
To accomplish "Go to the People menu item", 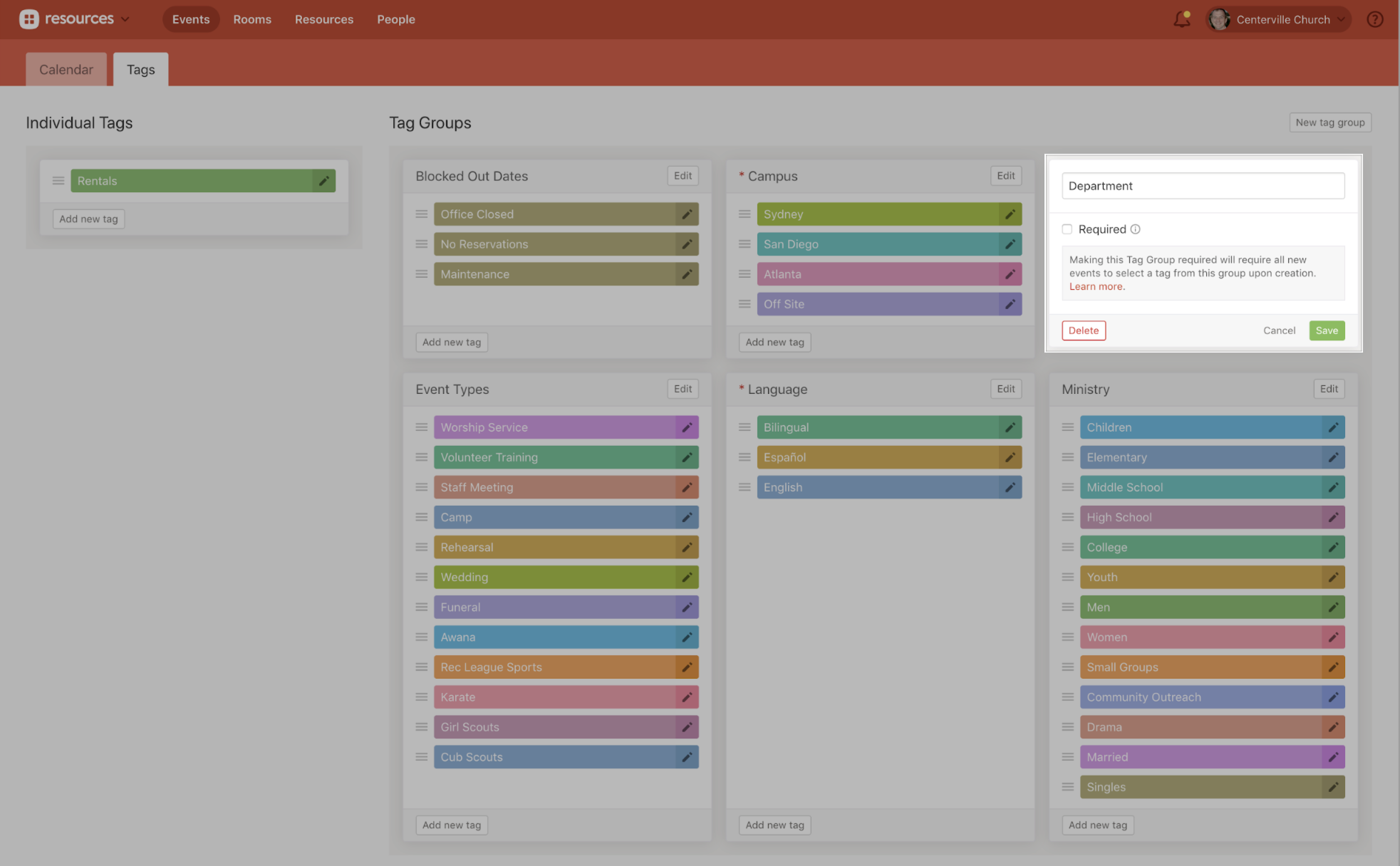I will pos(395,19).
